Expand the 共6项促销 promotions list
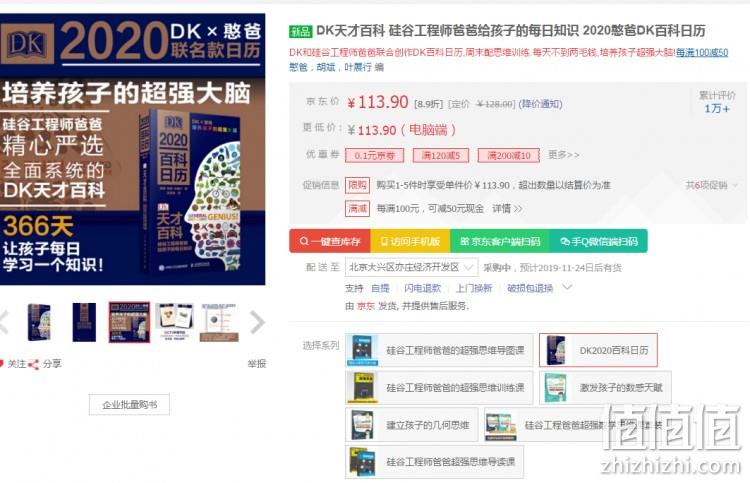Image resolution: width=750 pixels, height=483 pixels. coord(711,185)
